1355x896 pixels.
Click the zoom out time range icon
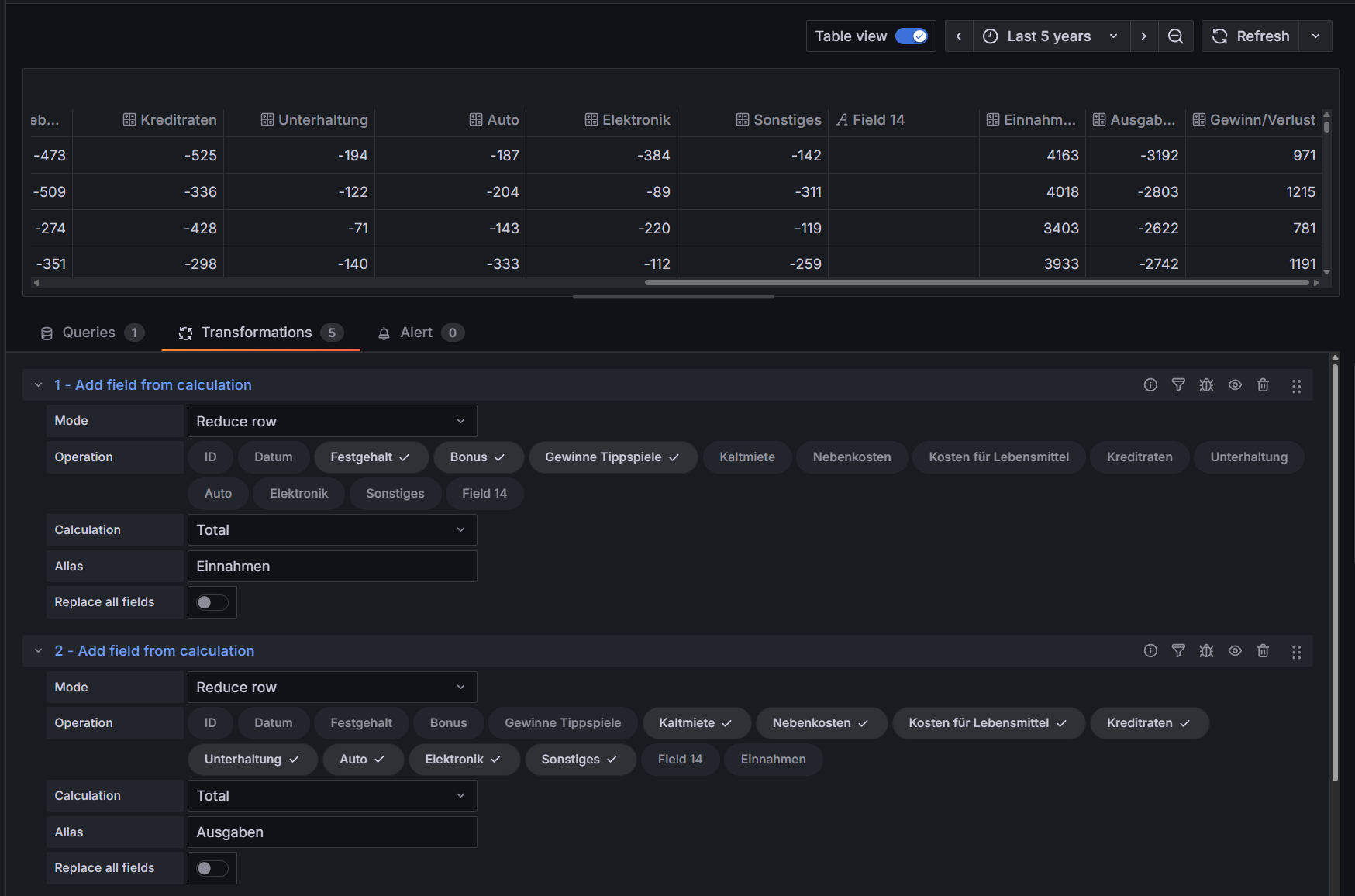pyautogui.click(x=1175, y=36)
